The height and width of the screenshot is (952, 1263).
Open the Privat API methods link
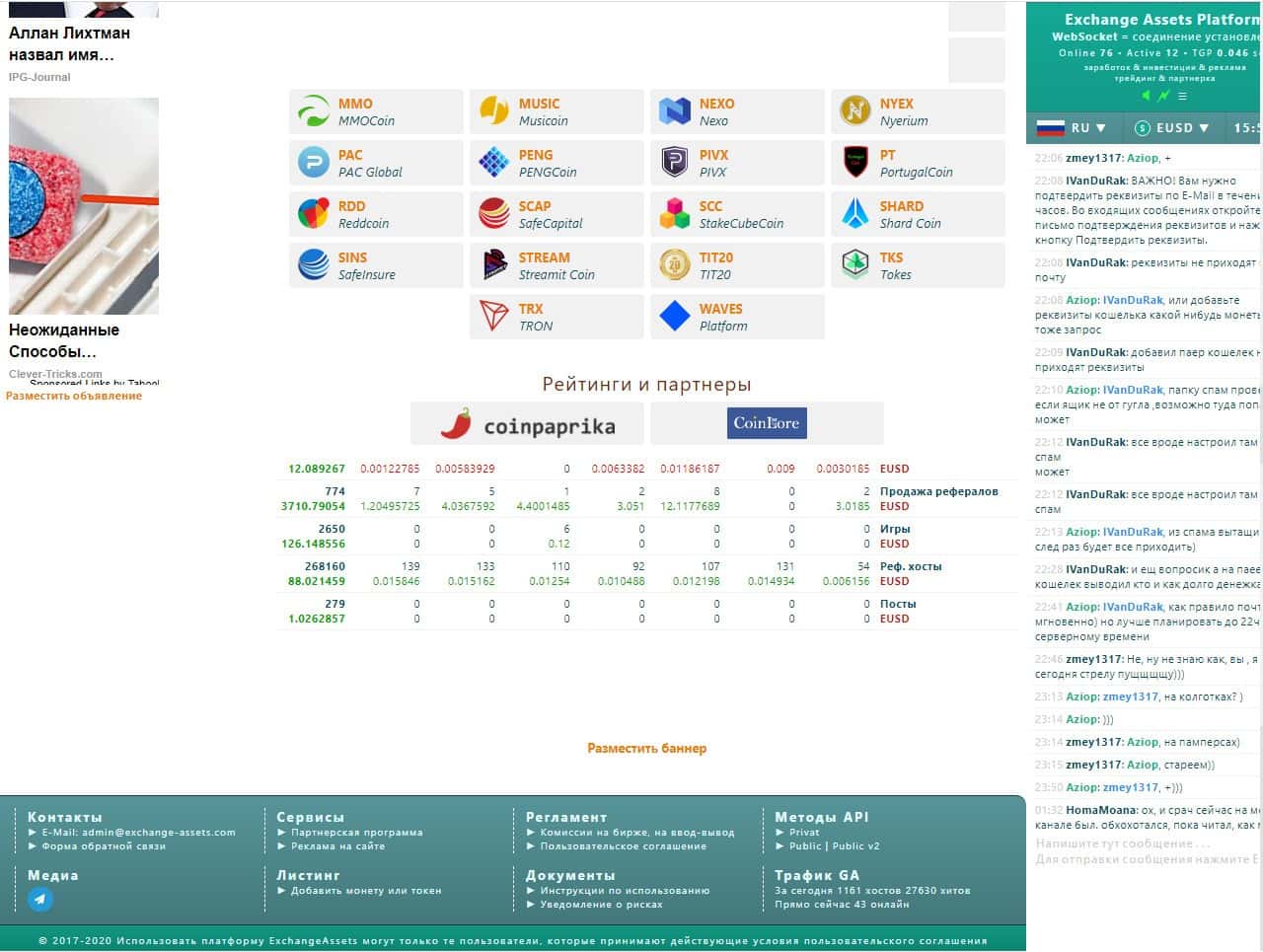[x=804, y=833]
